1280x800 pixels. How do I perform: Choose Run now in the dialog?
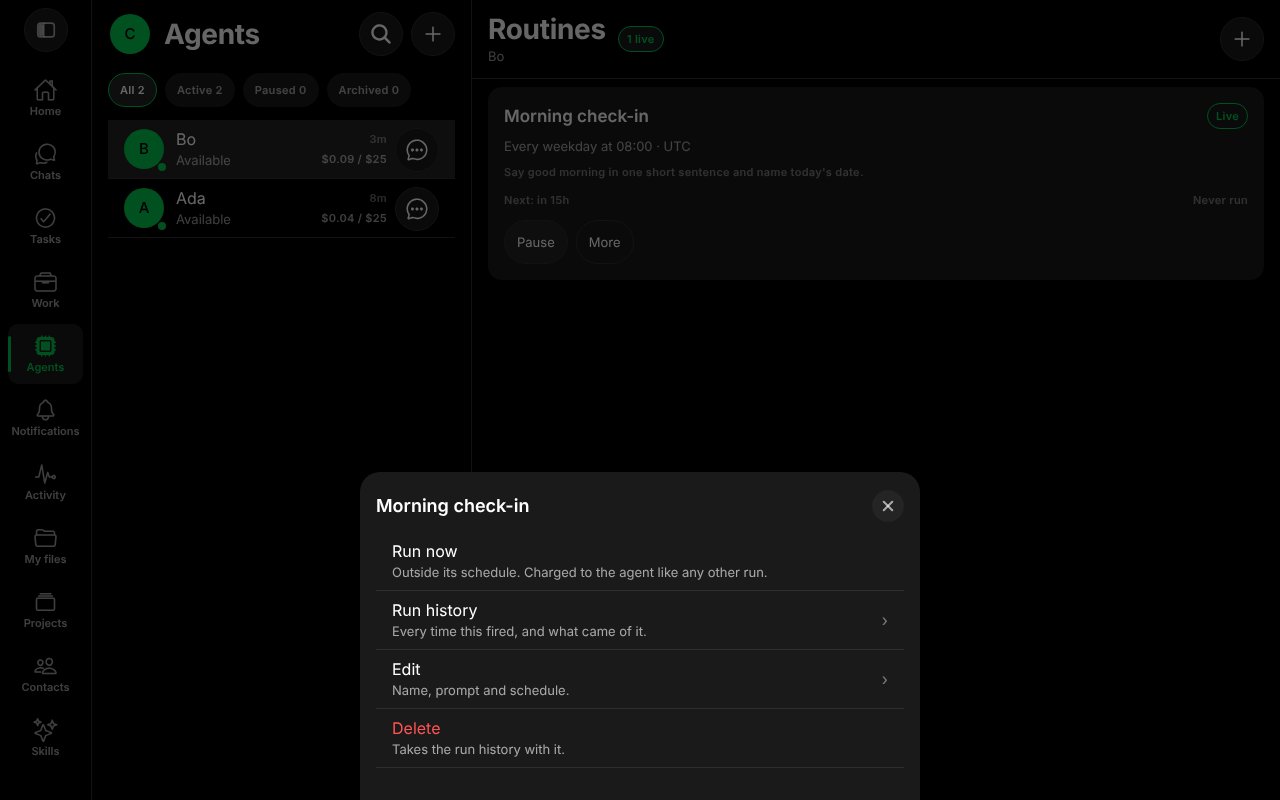coord(640,561)
